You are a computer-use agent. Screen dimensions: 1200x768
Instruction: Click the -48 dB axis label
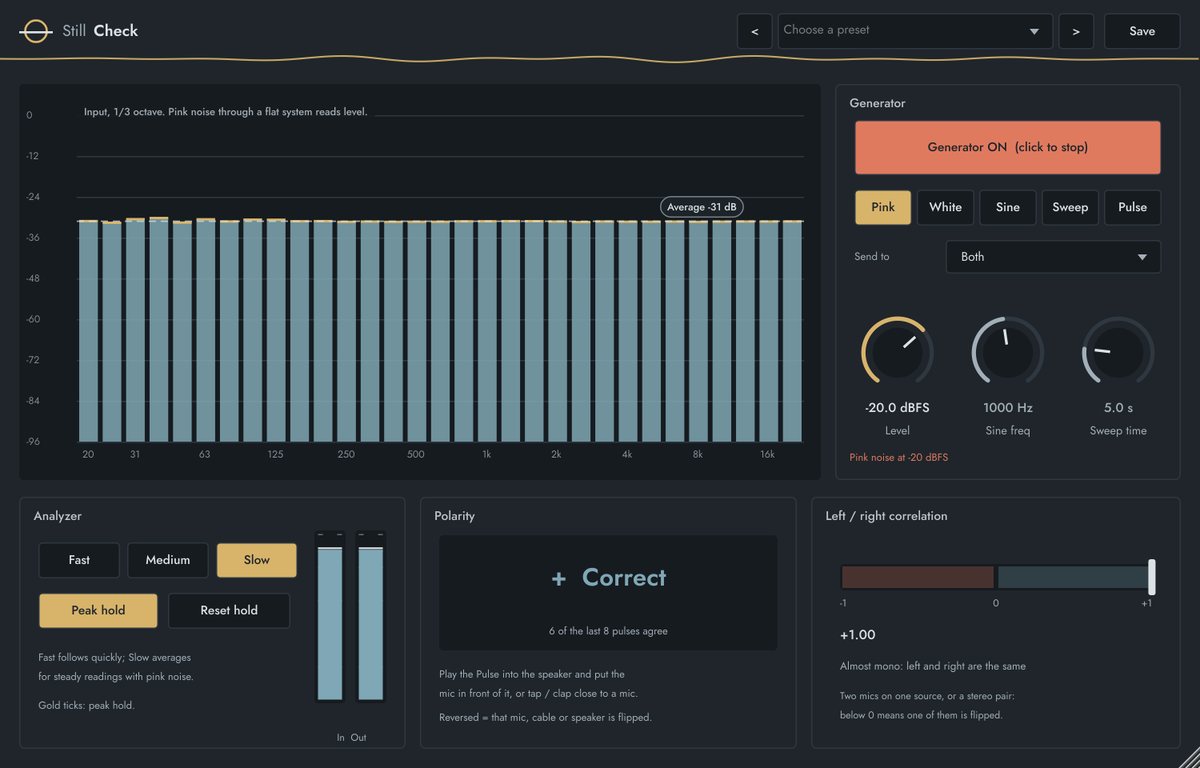(33, 278)
